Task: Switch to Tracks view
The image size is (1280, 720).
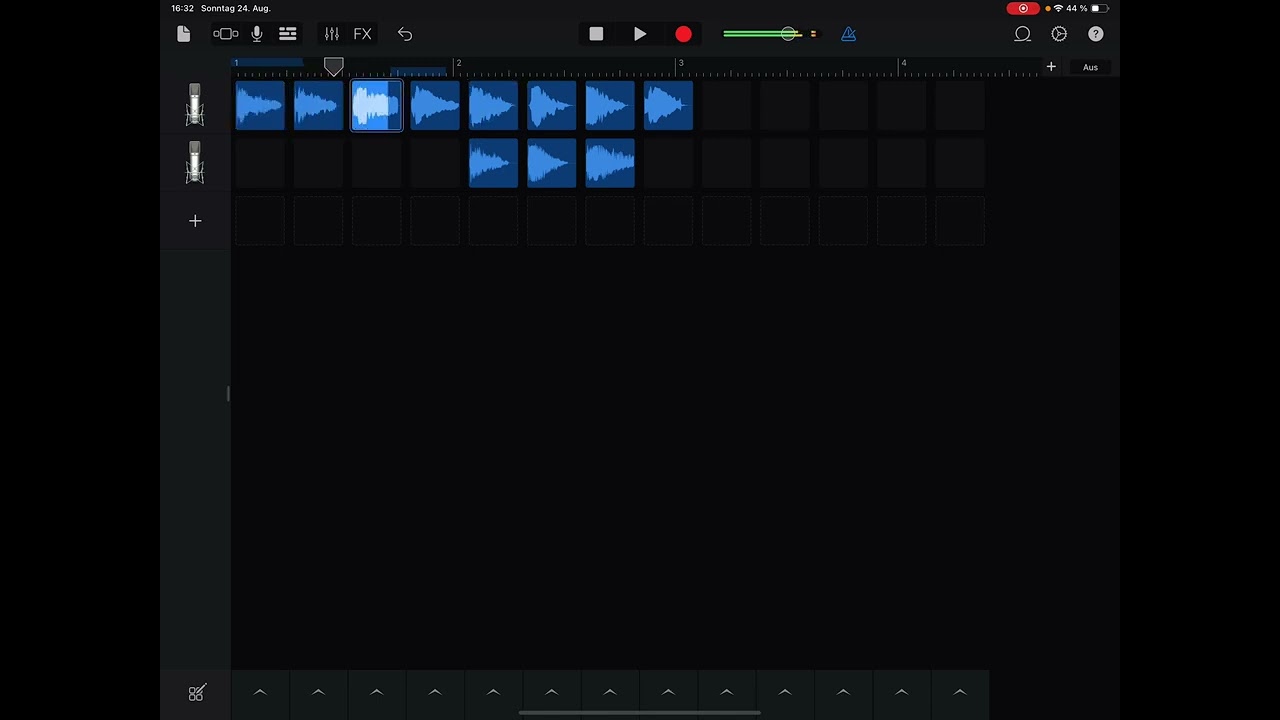Action: [x=288, y=34]
